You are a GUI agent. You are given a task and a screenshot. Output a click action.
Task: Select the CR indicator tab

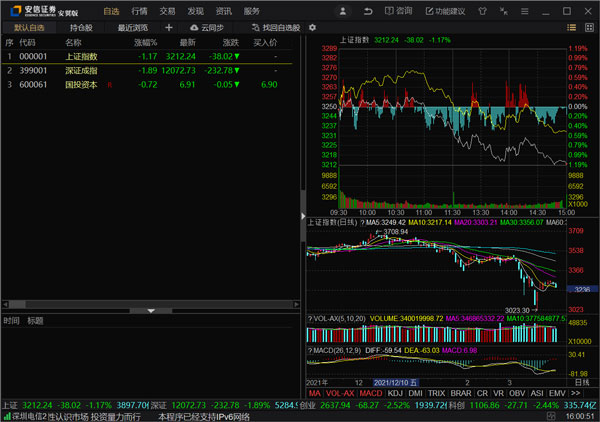point(482,393)
